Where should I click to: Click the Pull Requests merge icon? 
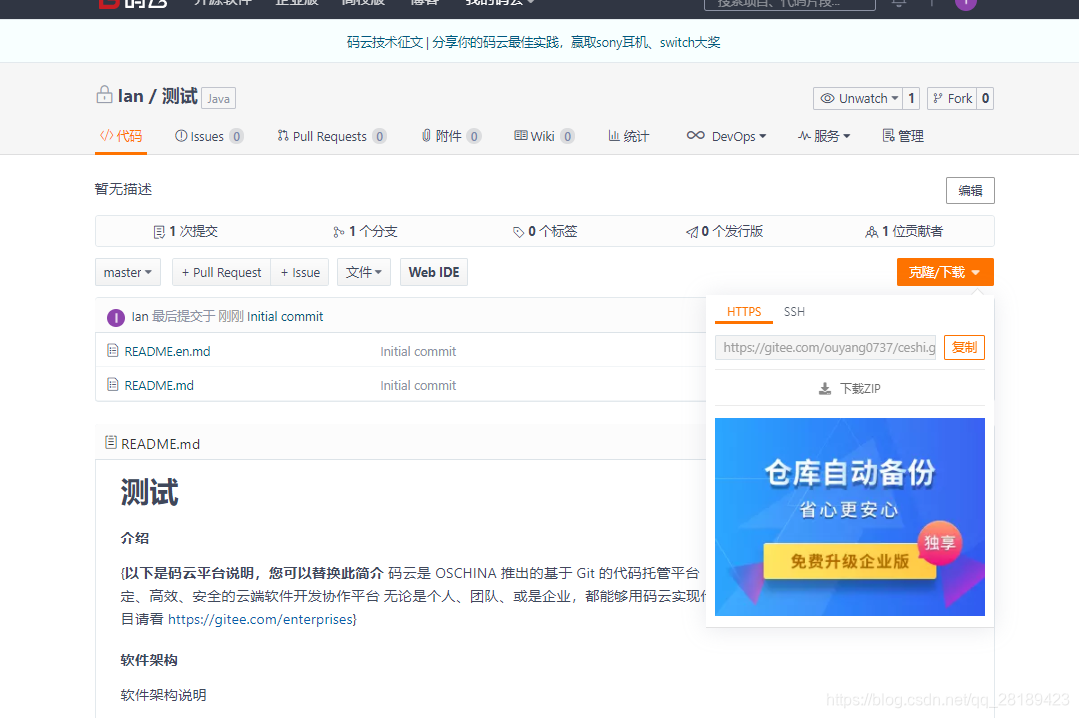(283, 136)
